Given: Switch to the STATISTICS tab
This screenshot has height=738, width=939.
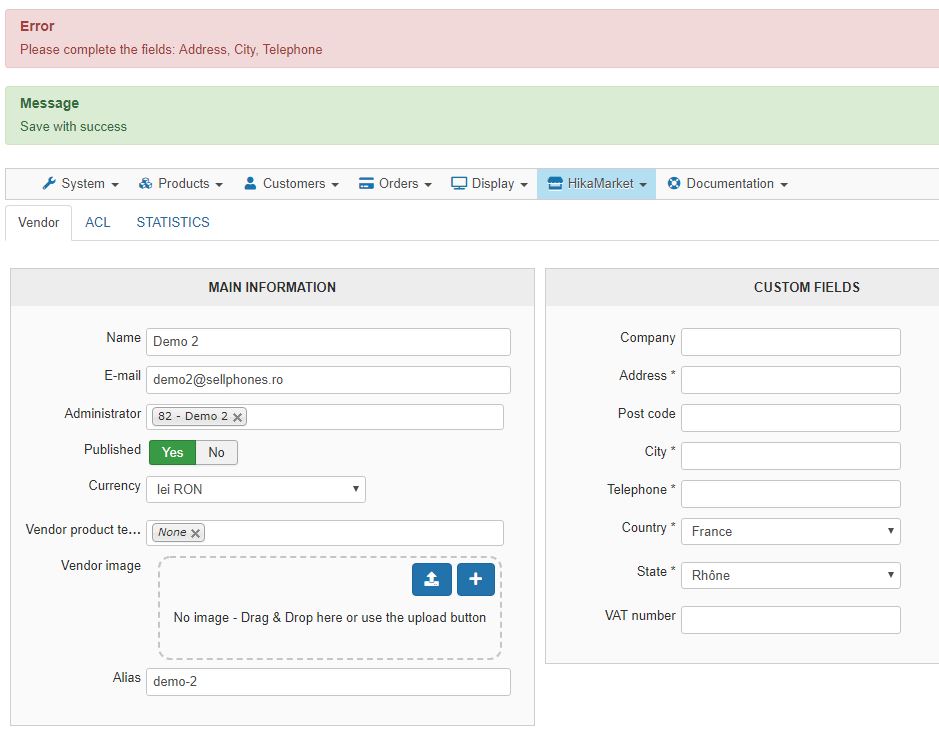Looking at the screenshot, I should click(173, 222).
